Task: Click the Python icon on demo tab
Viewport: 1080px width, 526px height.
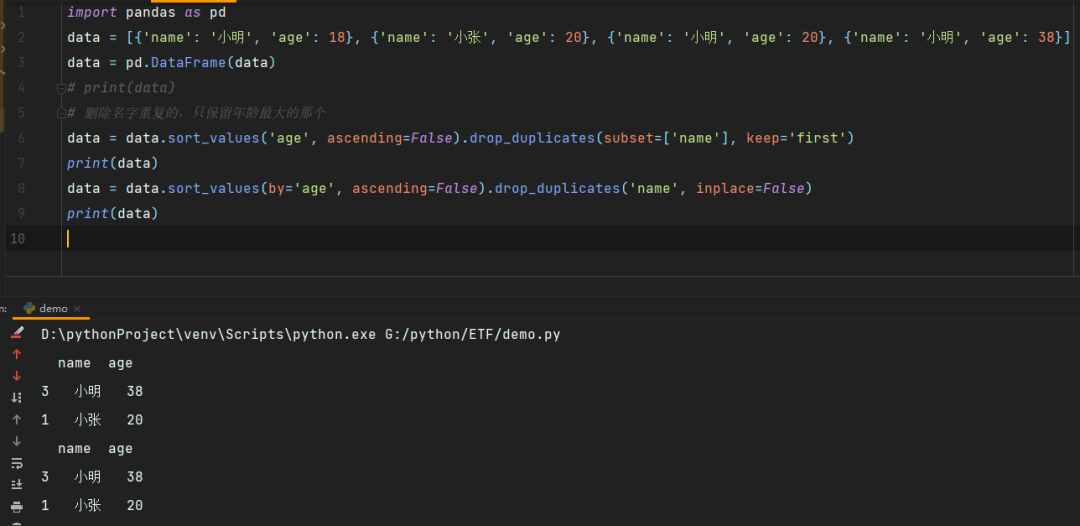Action: click(x=29, y=308)
